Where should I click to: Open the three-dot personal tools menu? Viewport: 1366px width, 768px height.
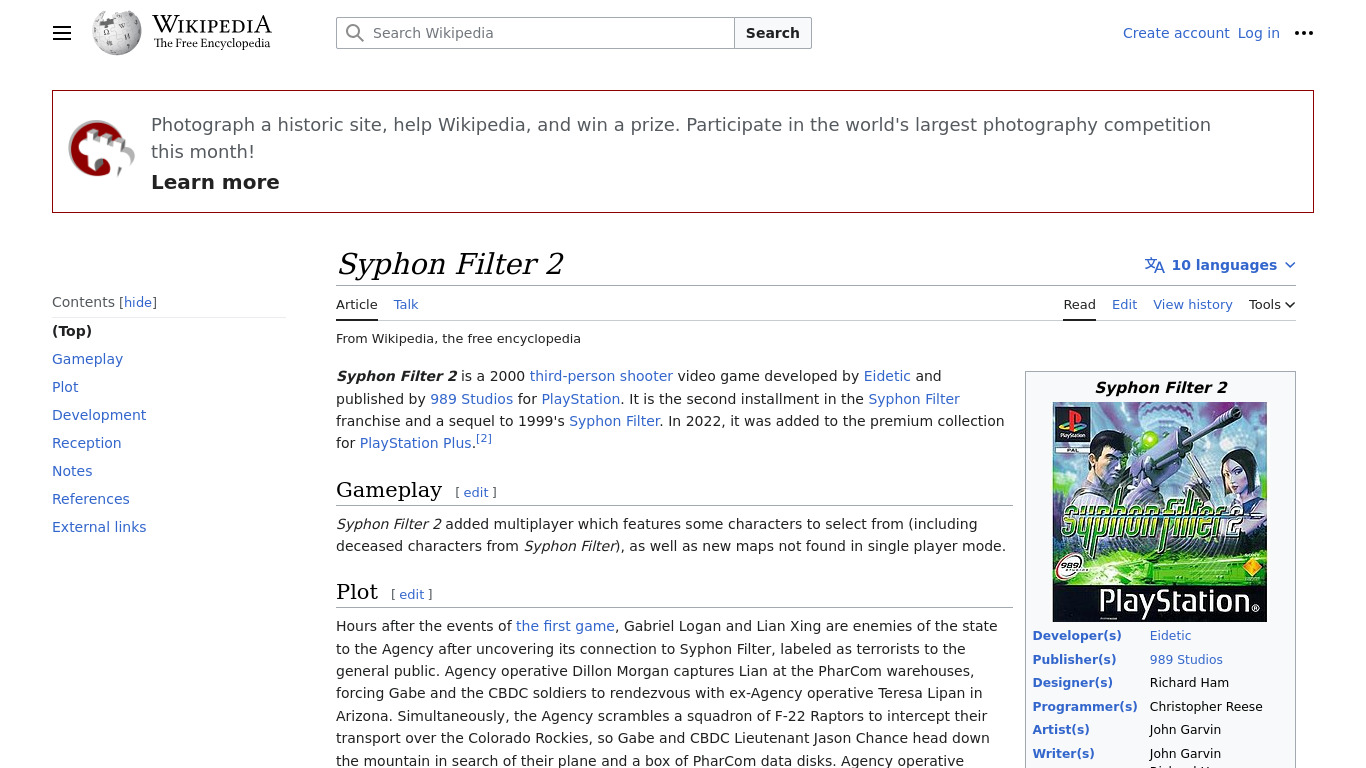tap(1304, 33)
